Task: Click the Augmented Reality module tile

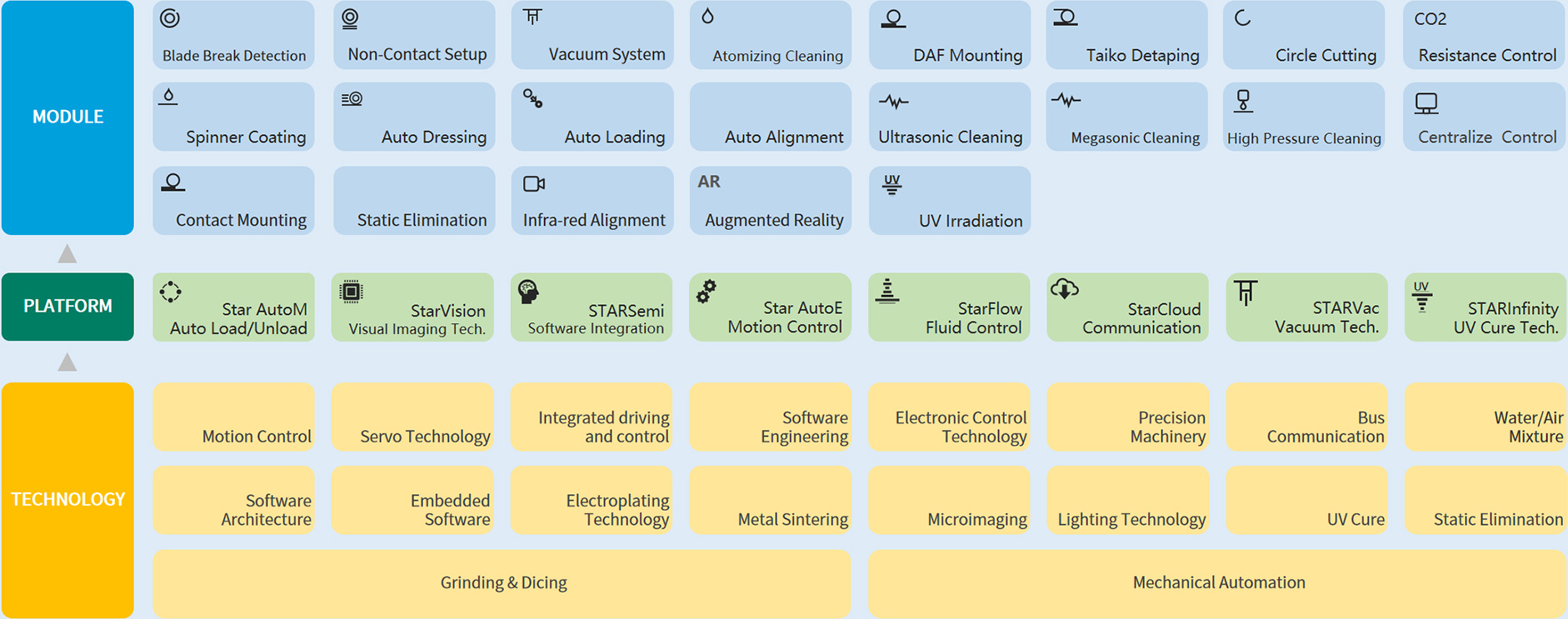Action: pyautogui.click(x=771, y=201)
